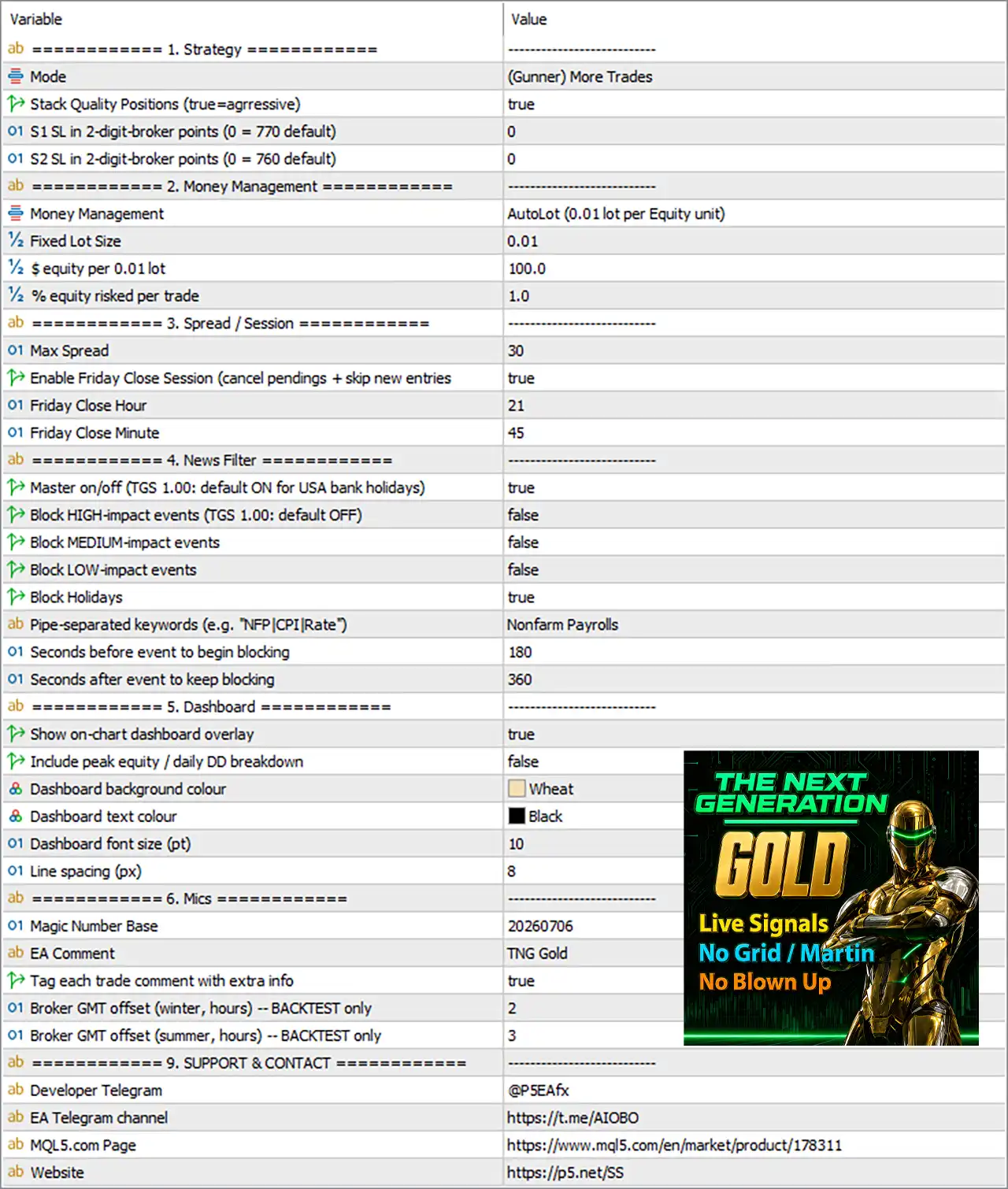Click the boolean icon beside Stack Quality Positions
1008x1189 pixels.
click(x=16, y=104)
